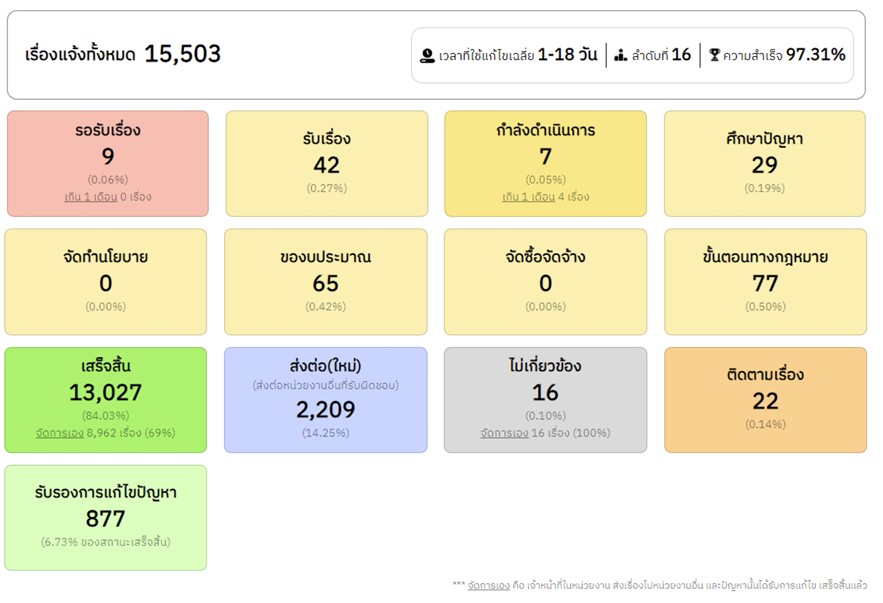Screen dimensions: 883x603
Task: Click the grey ไม่เกี่ยวข้อง card
Action: pos(545,399)
